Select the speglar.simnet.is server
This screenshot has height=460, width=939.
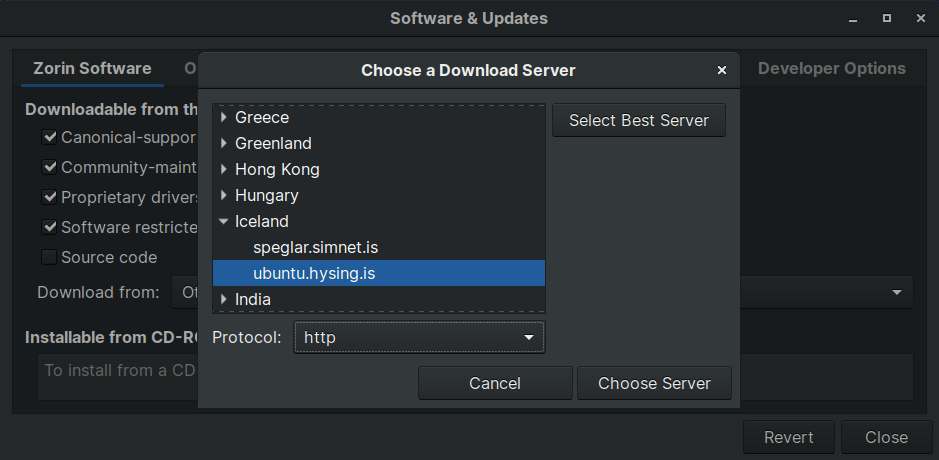click(x=378, y=247)
